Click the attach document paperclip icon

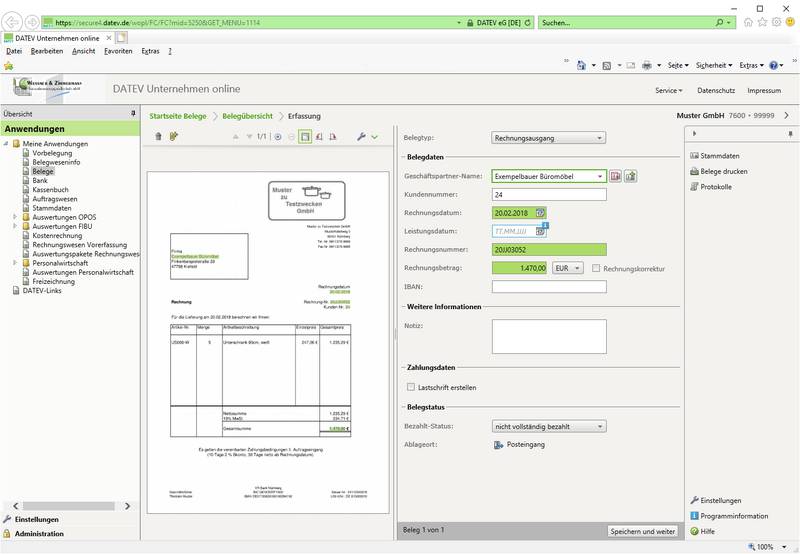pyautogui.click(x=173, y=136)
